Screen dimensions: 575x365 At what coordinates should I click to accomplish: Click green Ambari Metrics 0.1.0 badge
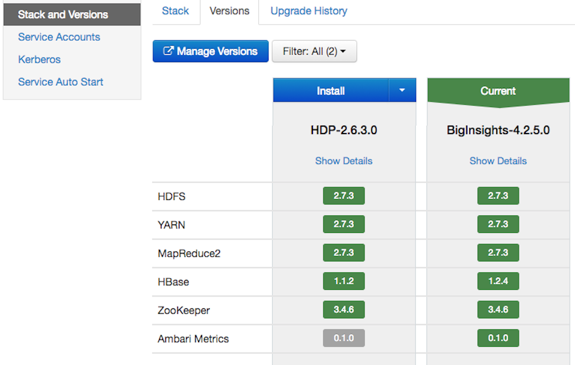(498, 338)
